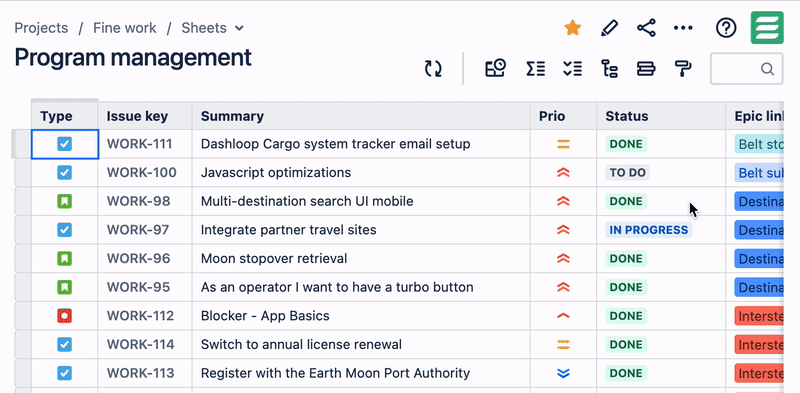Open the TO DO status of WORK-100
Image resolution: width=800 pixels, height=393 pixels.
[628, 173]
